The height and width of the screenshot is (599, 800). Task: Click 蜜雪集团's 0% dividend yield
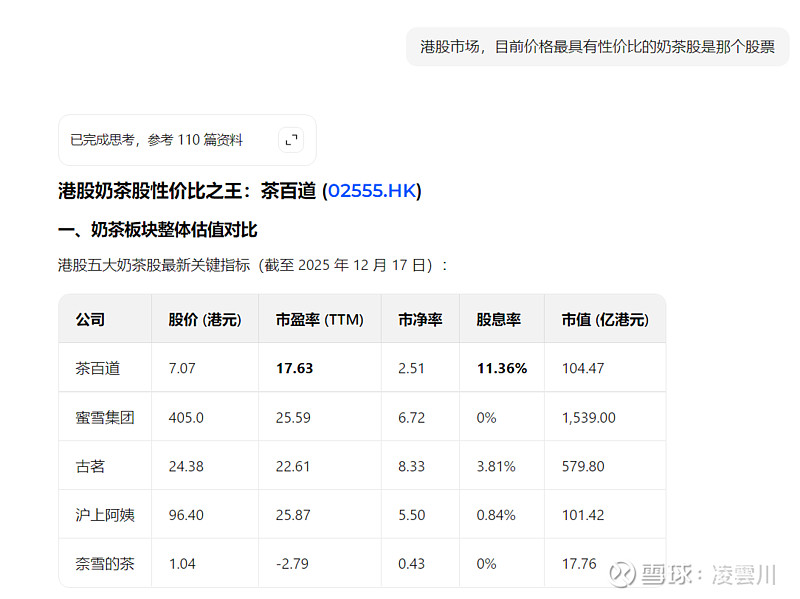[486, 418]
